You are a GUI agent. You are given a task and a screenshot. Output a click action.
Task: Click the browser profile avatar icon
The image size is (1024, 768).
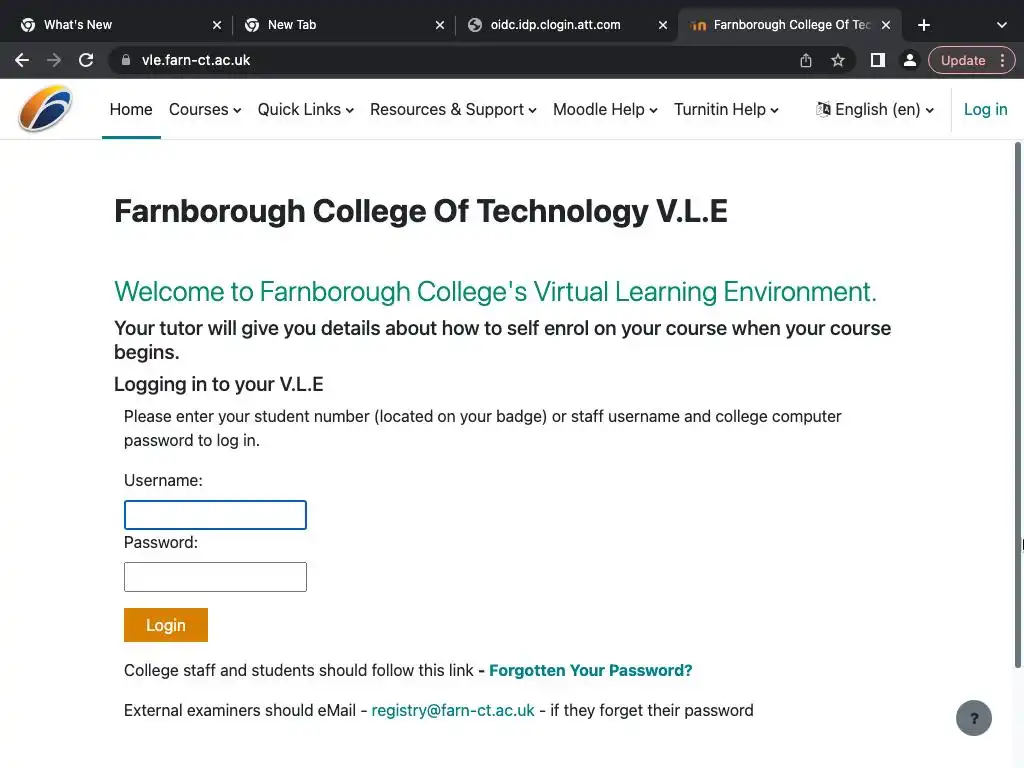[909, 60]
